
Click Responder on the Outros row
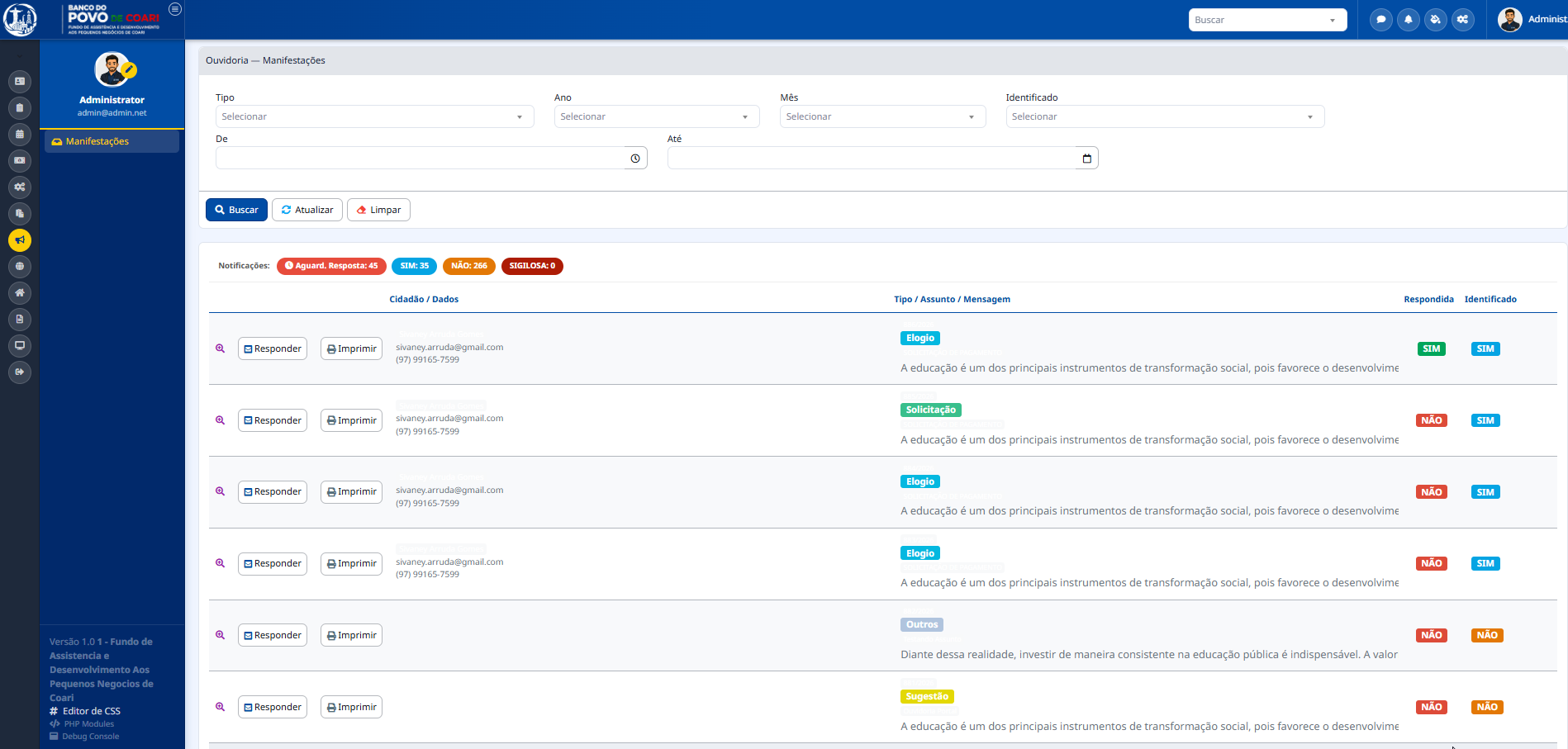[x=273, y=635]
